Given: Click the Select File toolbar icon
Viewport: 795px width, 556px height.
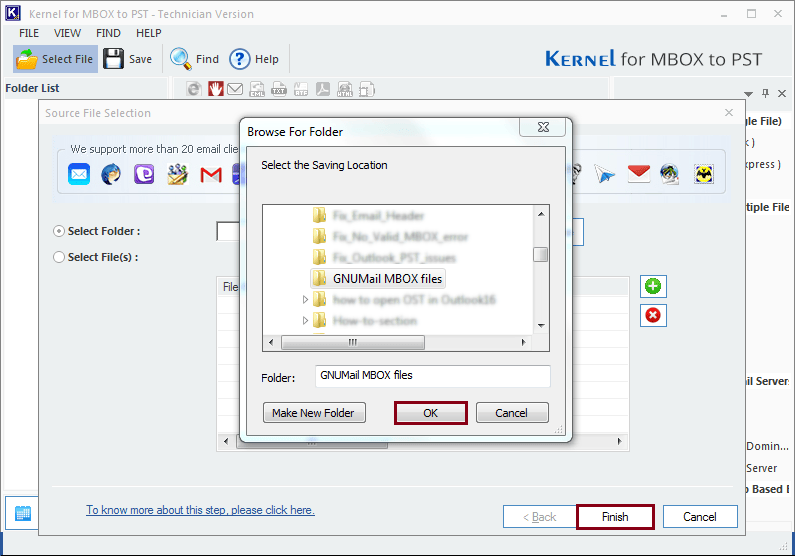Looking at the screenshot, I should [27, 59].
